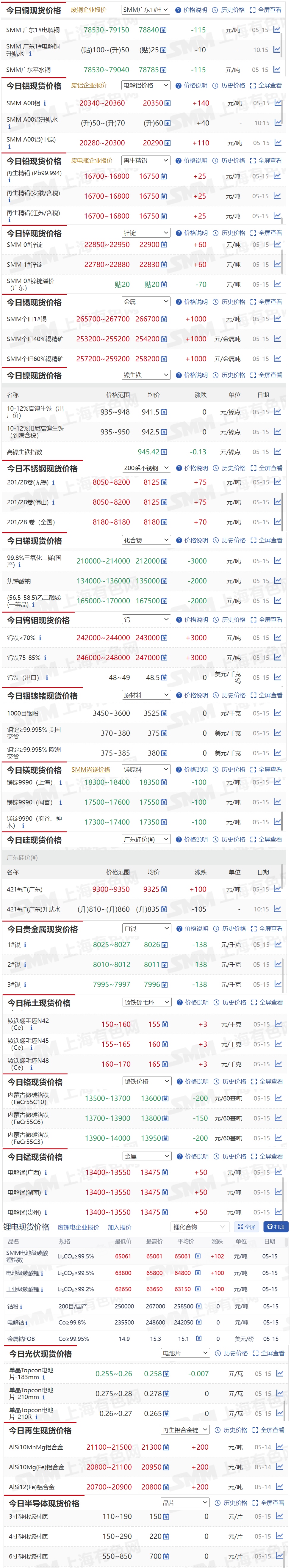Click the 打印 print button
Screen dimensions: 291x1568
click(275, 1227)
